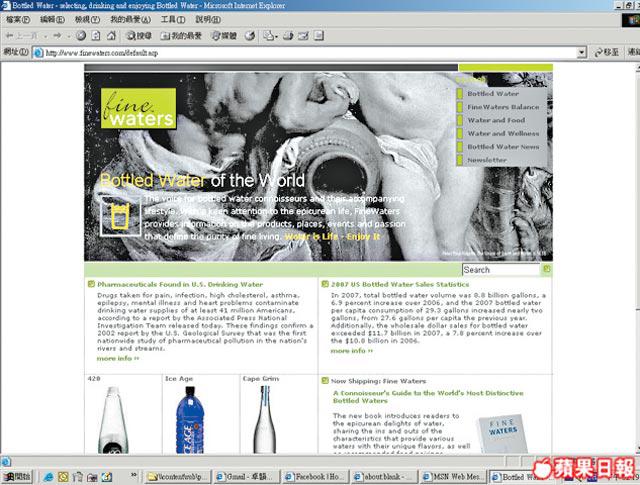This screenshot has width=640, height=485.
Task: Open the 我的最愛(A) Favorites menu
Action: click(x=130, y=20)
